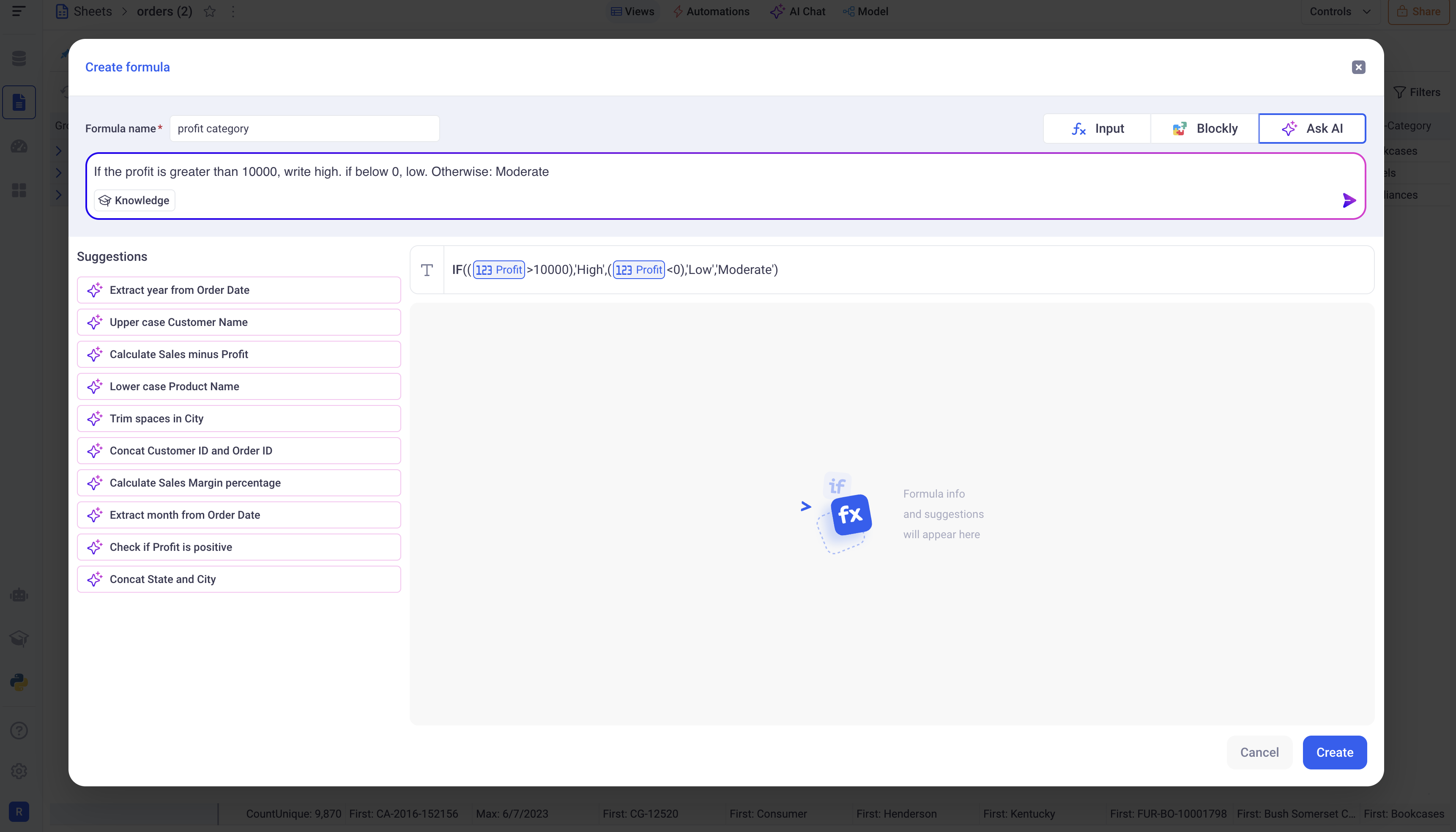Click the Create button
Screen dimensions: 1456x832
point(1334,752)
